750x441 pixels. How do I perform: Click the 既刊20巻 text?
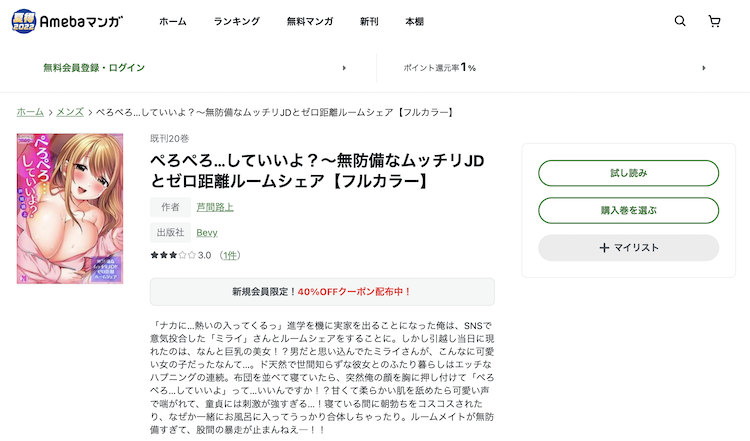click(169, 139)
